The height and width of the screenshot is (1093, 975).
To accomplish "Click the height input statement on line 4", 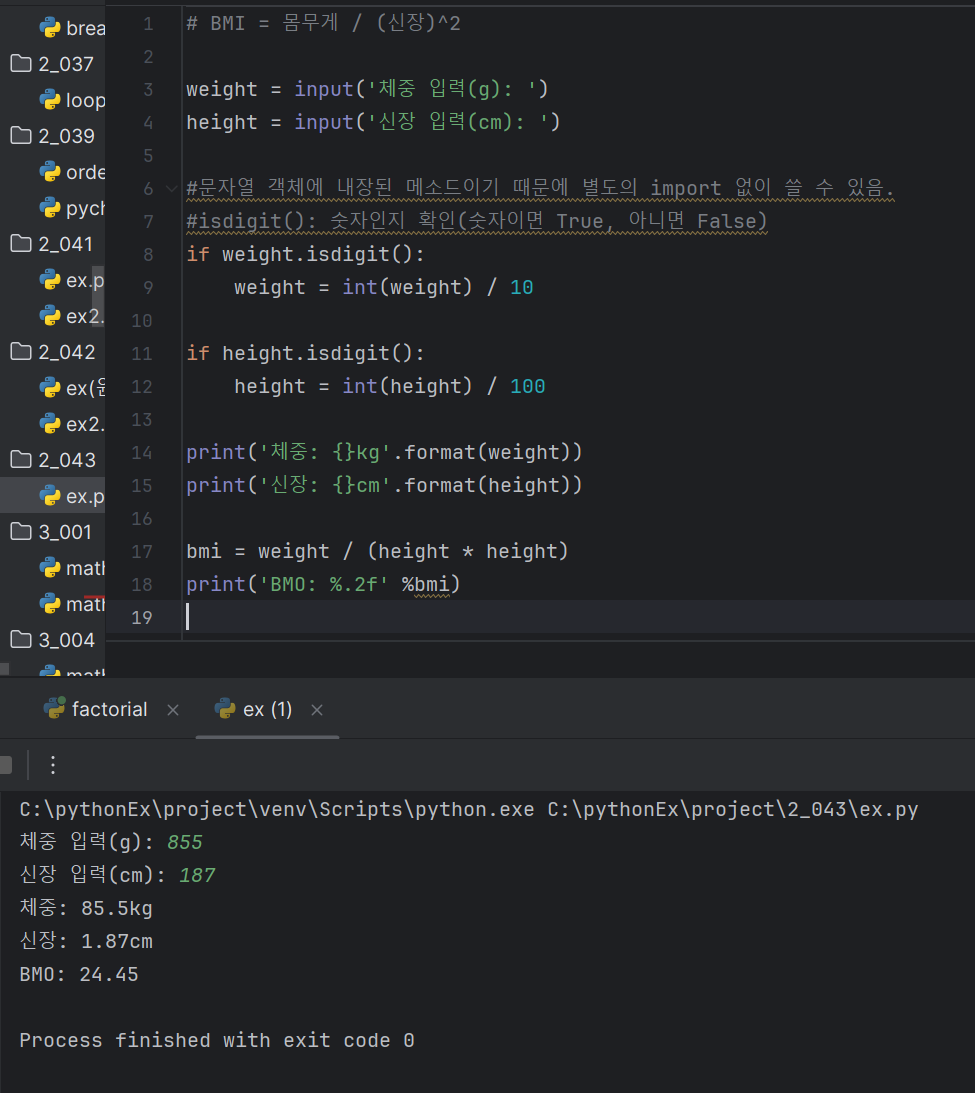I will (x=373, y=122).
